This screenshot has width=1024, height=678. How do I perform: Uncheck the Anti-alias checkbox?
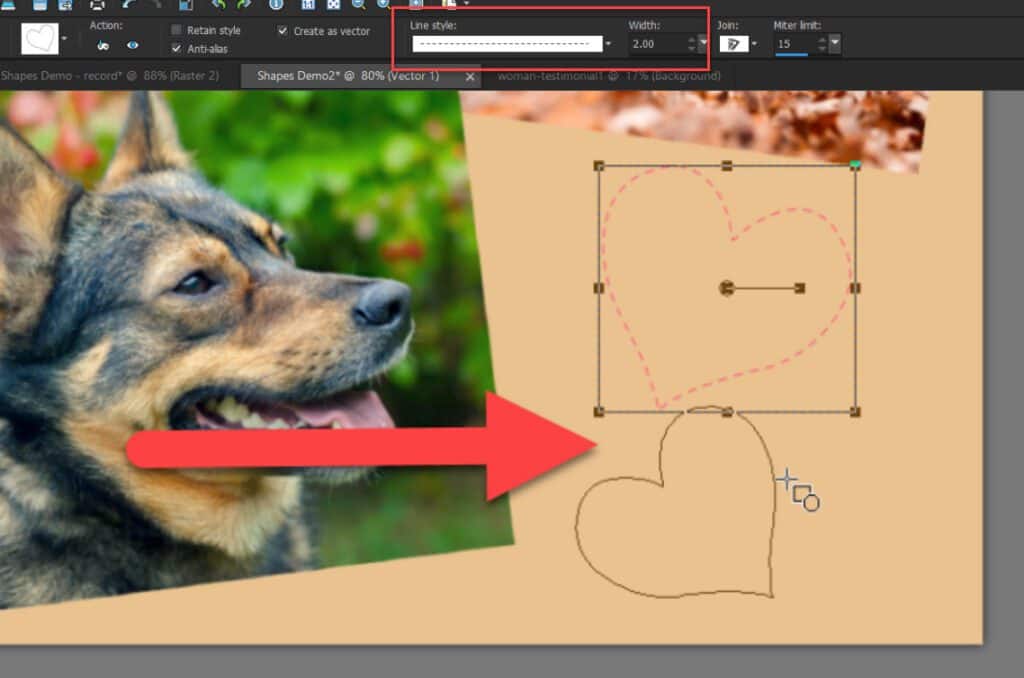(177, 48)
